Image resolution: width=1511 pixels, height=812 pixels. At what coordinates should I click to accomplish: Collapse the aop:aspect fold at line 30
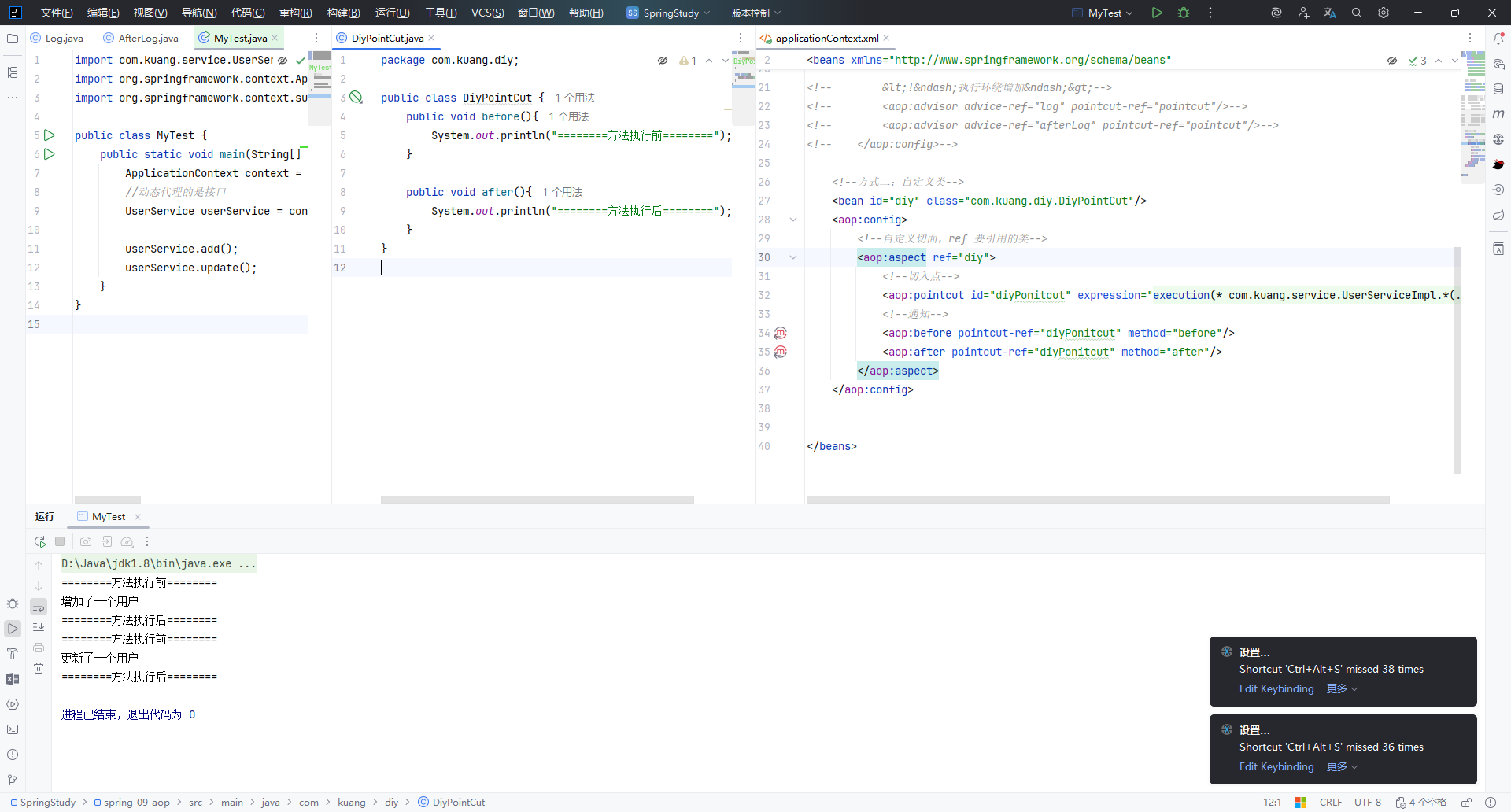pyautogui.click(x=793, y=257)
